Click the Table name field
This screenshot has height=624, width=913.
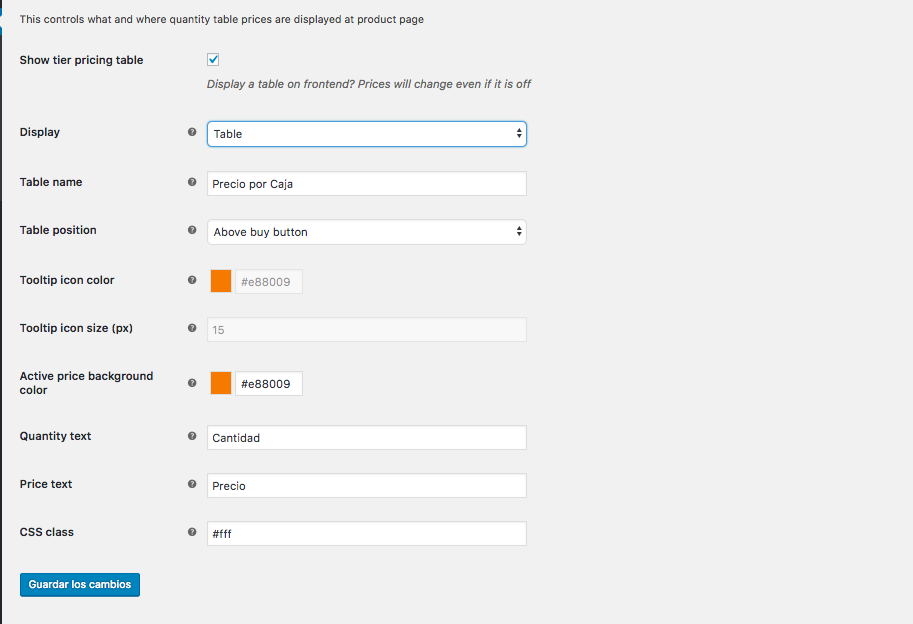click(366, 184)
